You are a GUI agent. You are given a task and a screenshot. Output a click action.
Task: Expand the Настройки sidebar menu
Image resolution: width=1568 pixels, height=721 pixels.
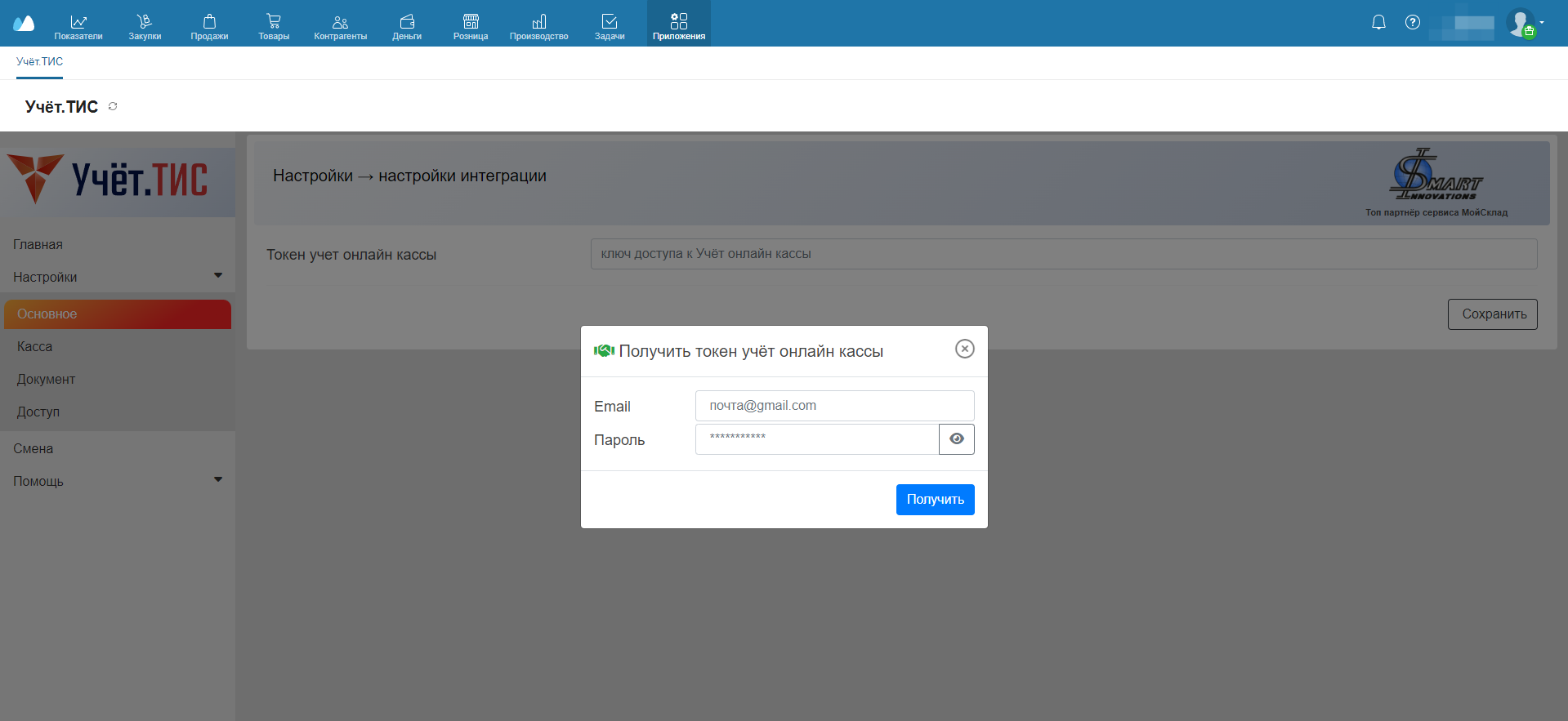click(x=117, y=277)
